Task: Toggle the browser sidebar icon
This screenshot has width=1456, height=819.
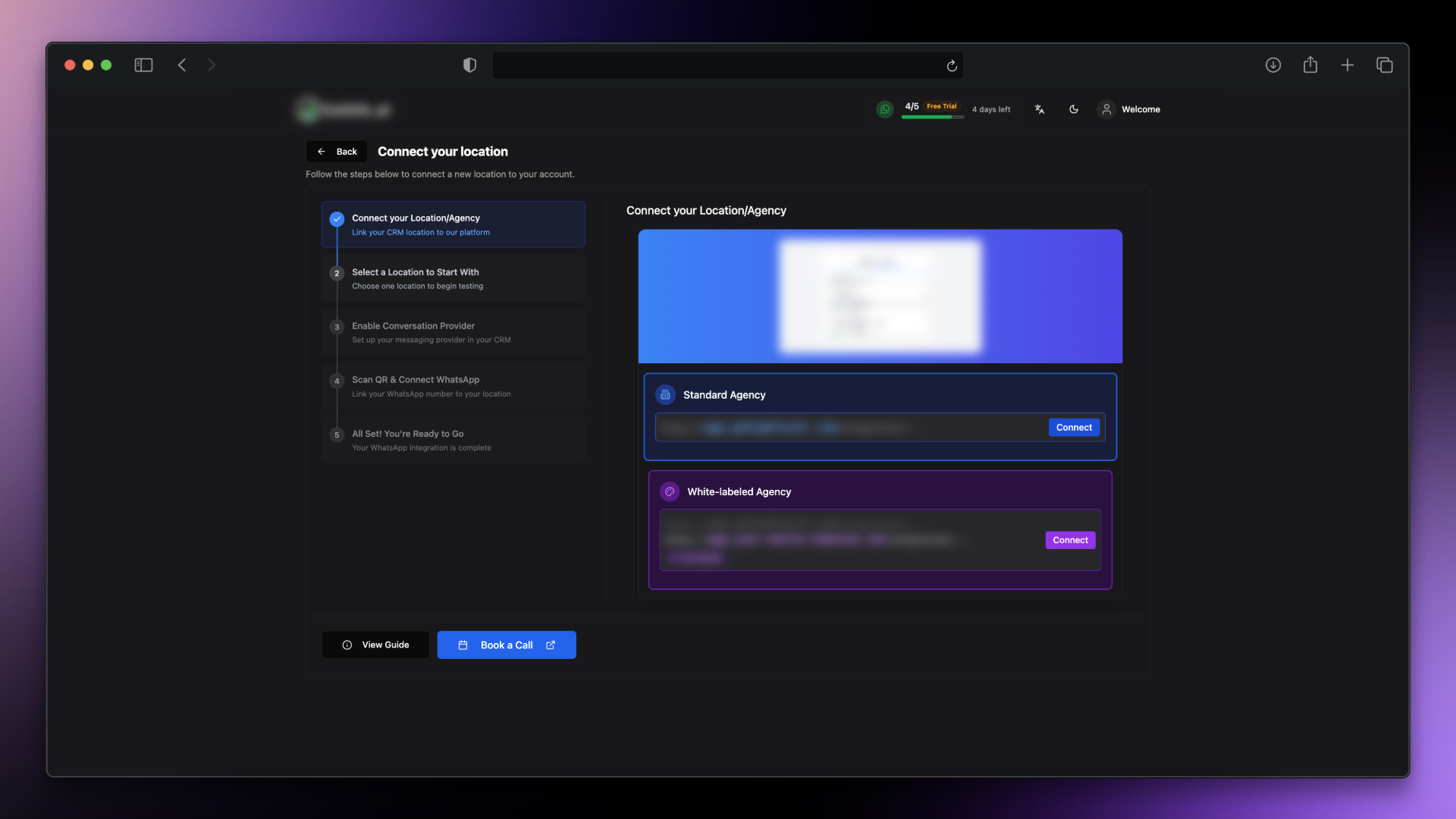Action: pyautogui.click(x=143, y=65)
